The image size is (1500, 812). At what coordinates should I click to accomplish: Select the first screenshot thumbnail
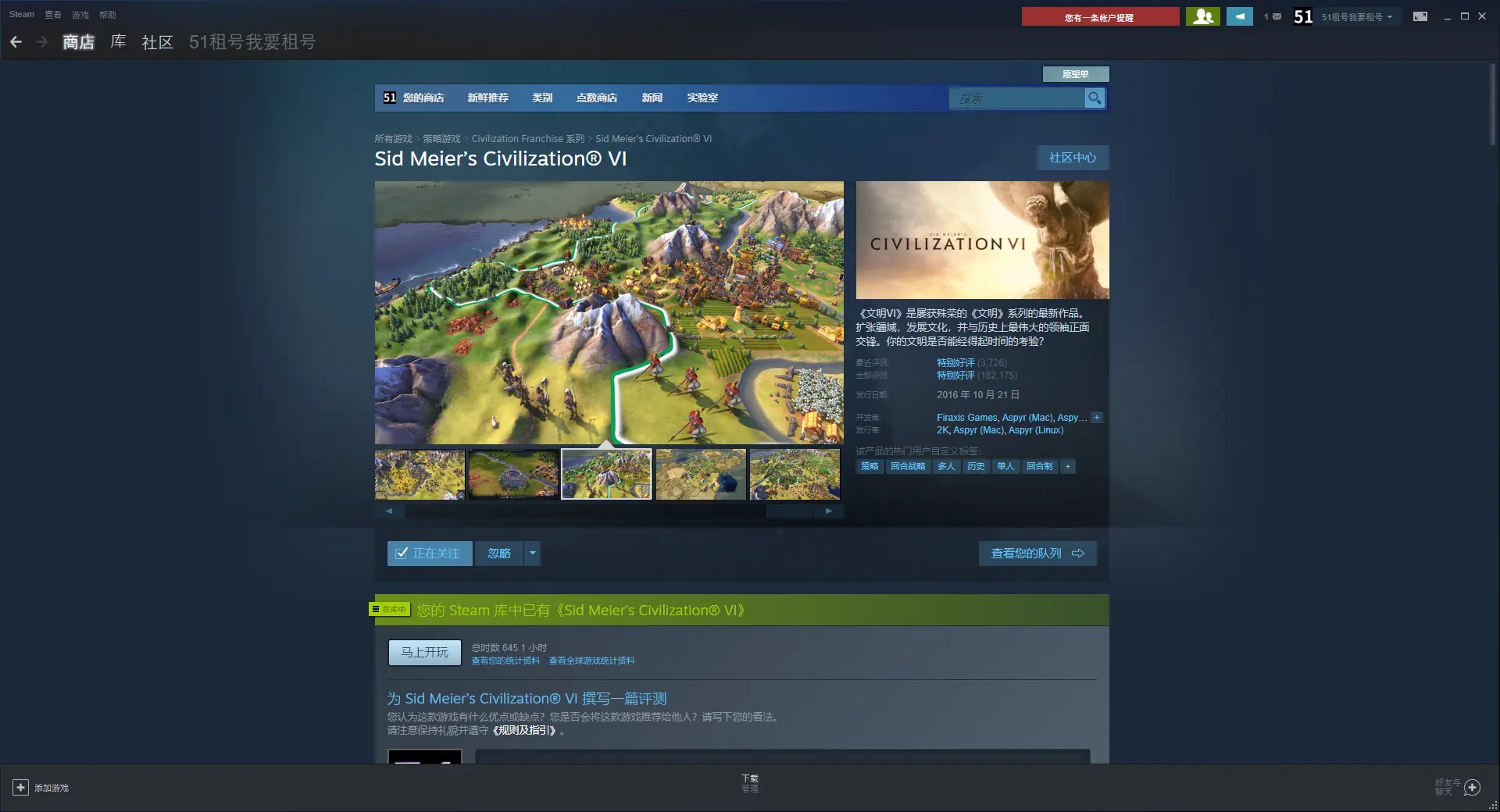coord(420,474)
